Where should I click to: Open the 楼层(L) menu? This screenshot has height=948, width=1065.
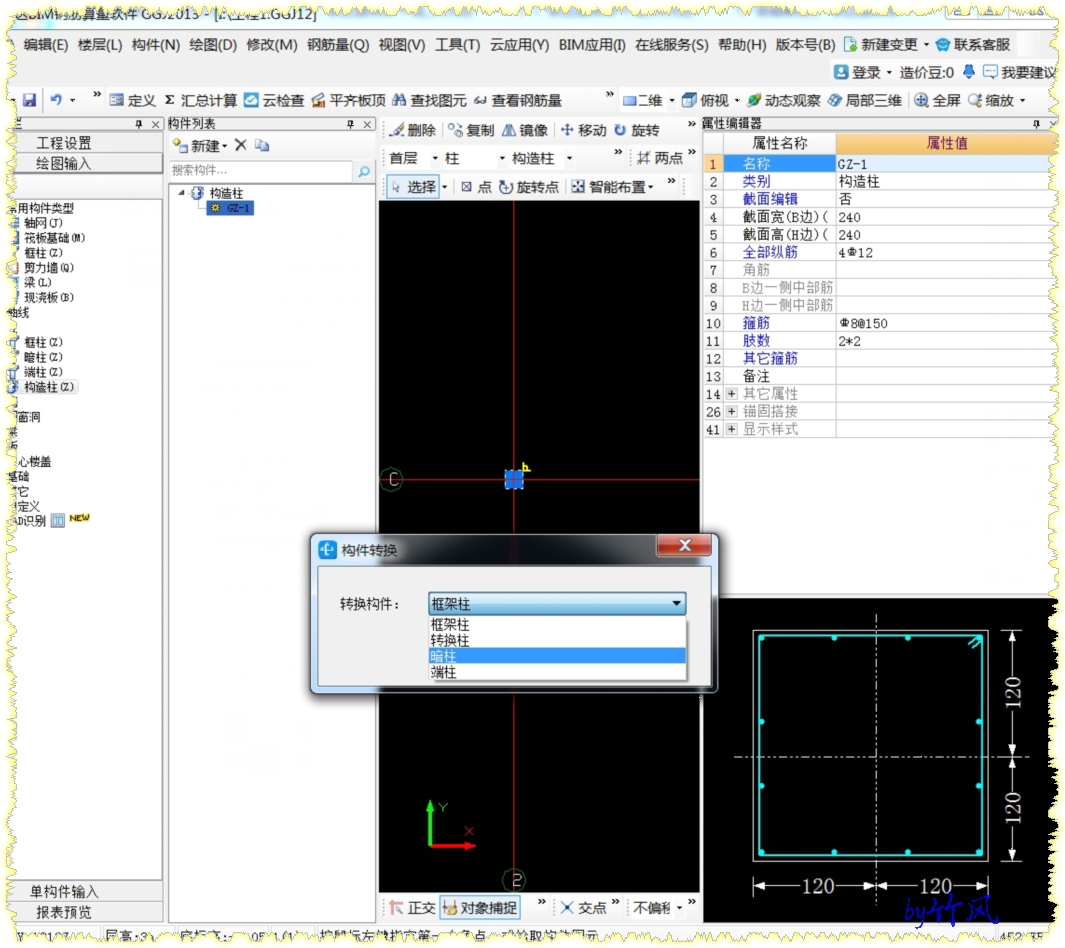point(100,44)
